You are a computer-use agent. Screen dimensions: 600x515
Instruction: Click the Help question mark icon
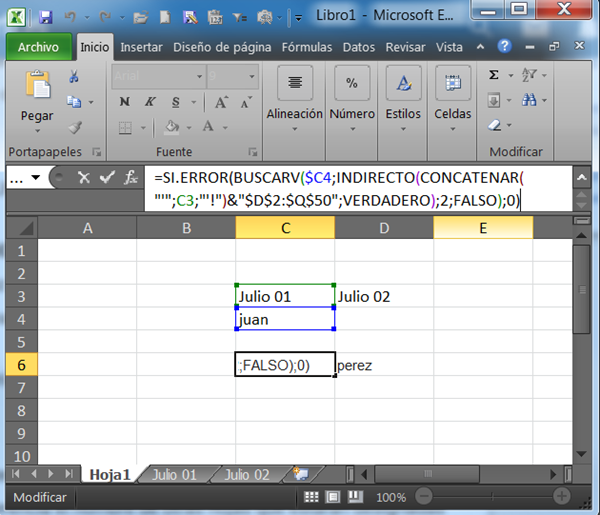point(504,46)
